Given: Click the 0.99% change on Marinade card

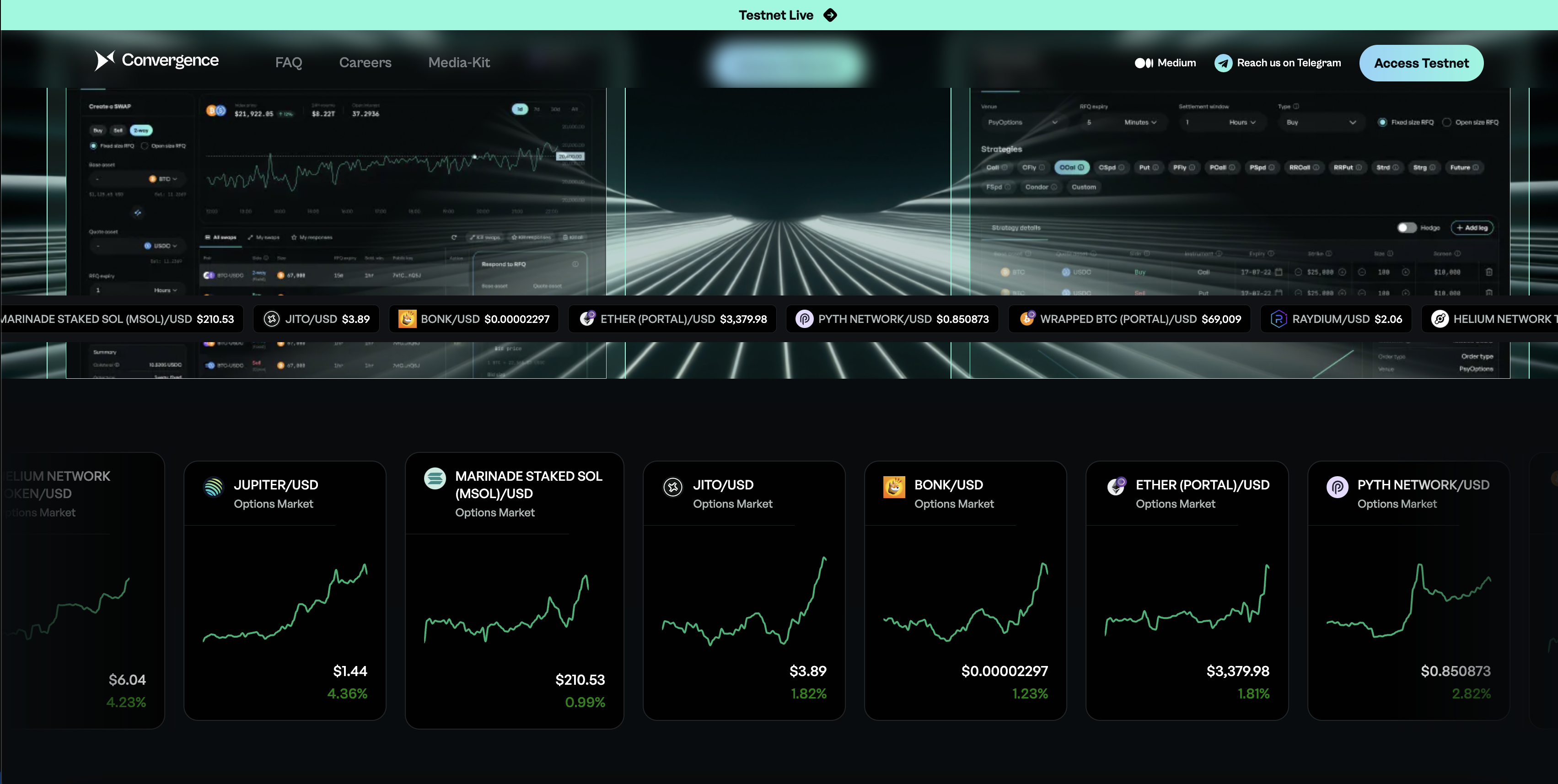Looking at the screenshot, I should coord(585,702).
